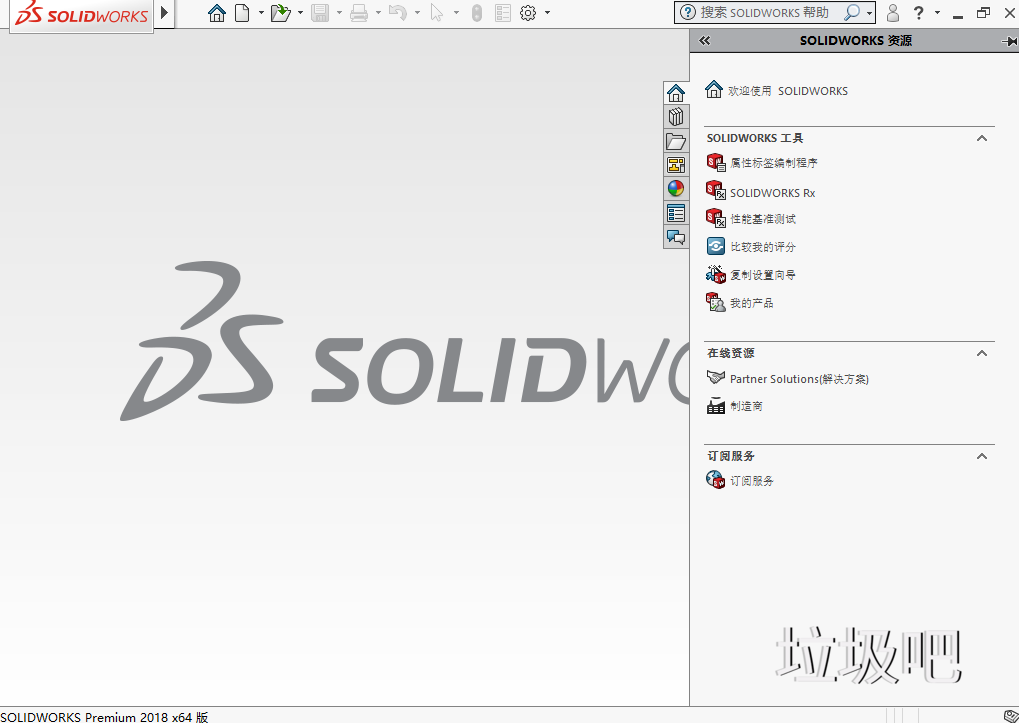Expand the menu bar via the flyout arrow
The height and width of the screenshot is (723, 1019).
tap(163, 14)
